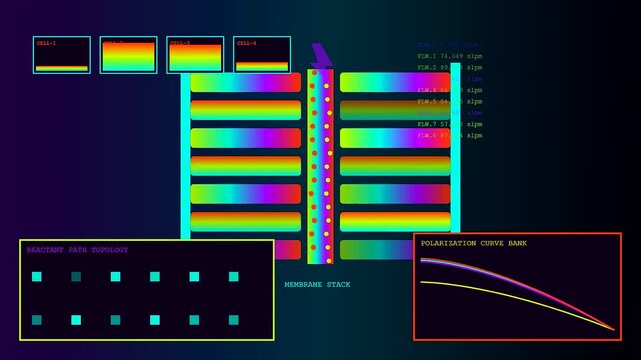
Task: Select the dotted central membrane column
Action: (x=320, y=166)
